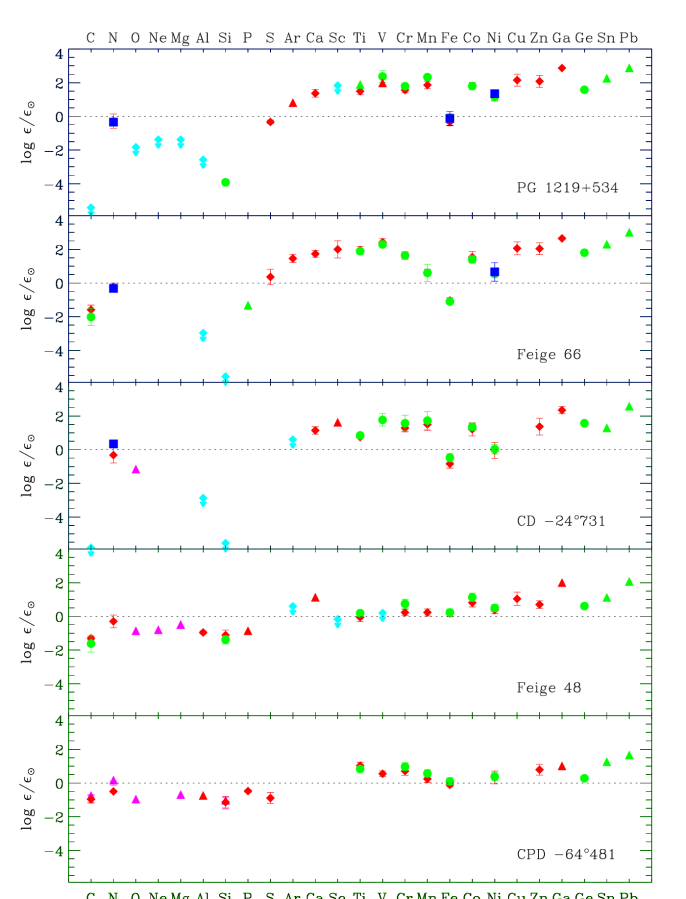Select the rightmost green triangle in bottom panel
Viewport: 686px width, 899px height.
coord(629,754)
